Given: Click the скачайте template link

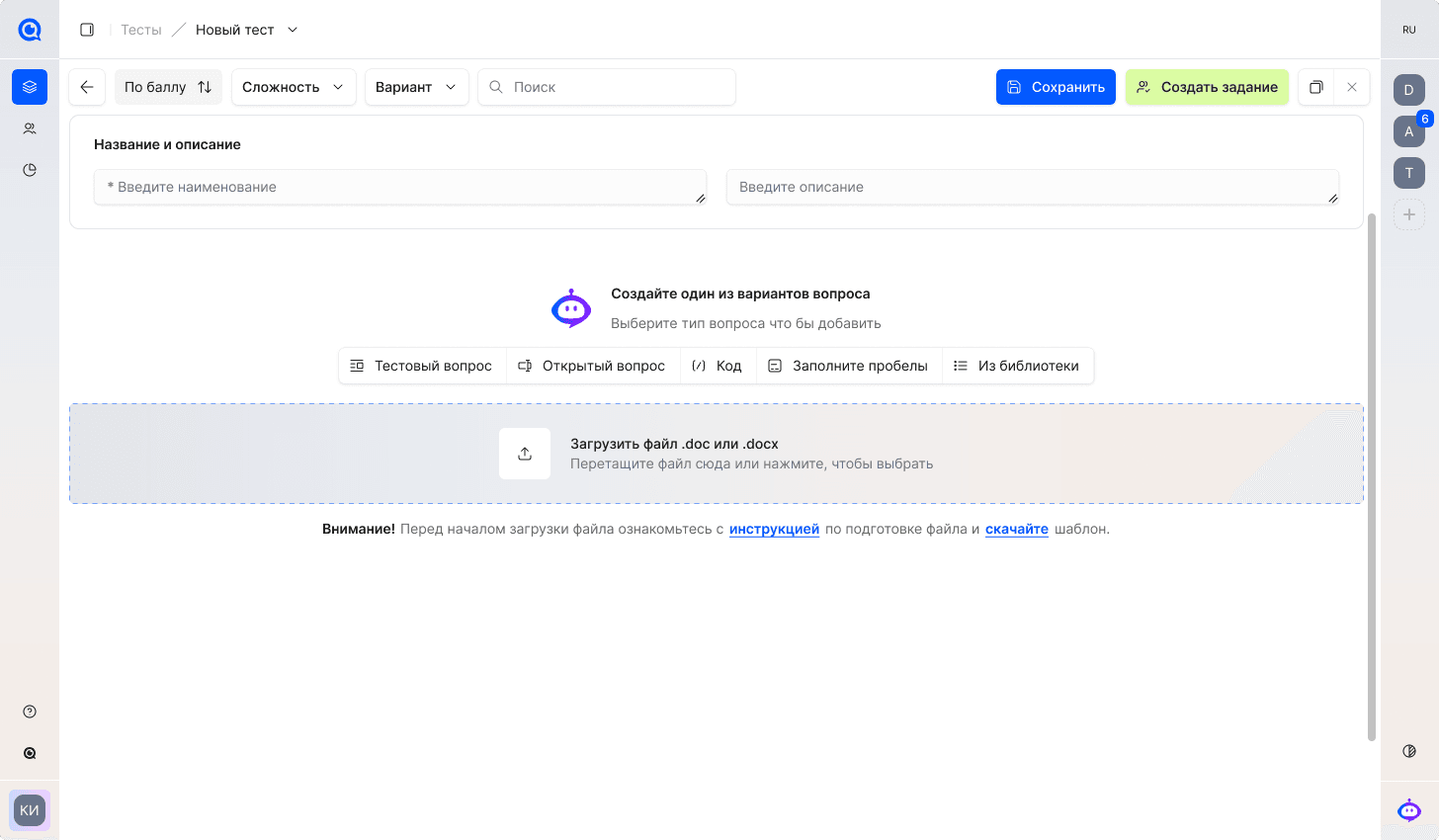Looking at the screenshot, I should [1017, 529].
